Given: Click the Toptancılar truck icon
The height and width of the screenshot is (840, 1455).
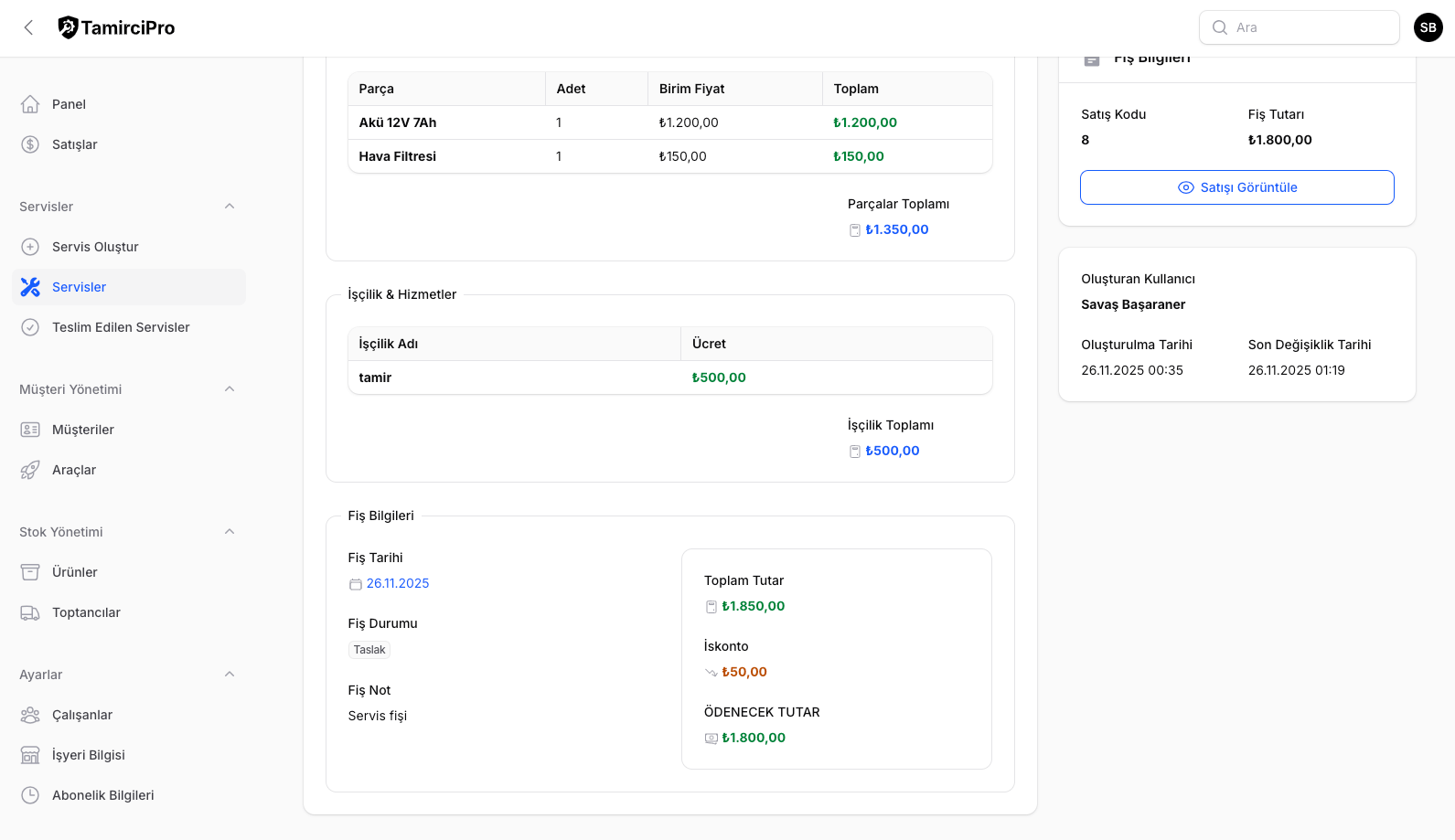Looking at the screenshot, I should tap(30, 612).
